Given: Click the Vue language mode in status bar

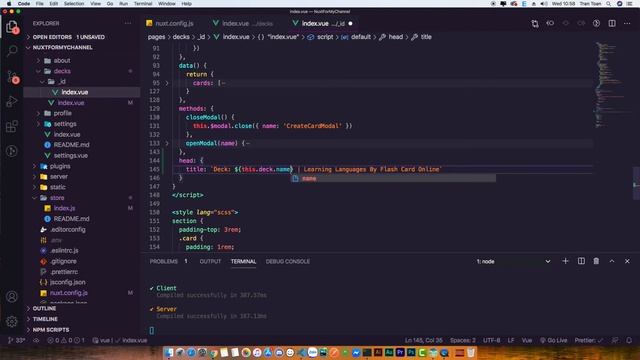Looking at the screenshot, I should pos(527,340).
